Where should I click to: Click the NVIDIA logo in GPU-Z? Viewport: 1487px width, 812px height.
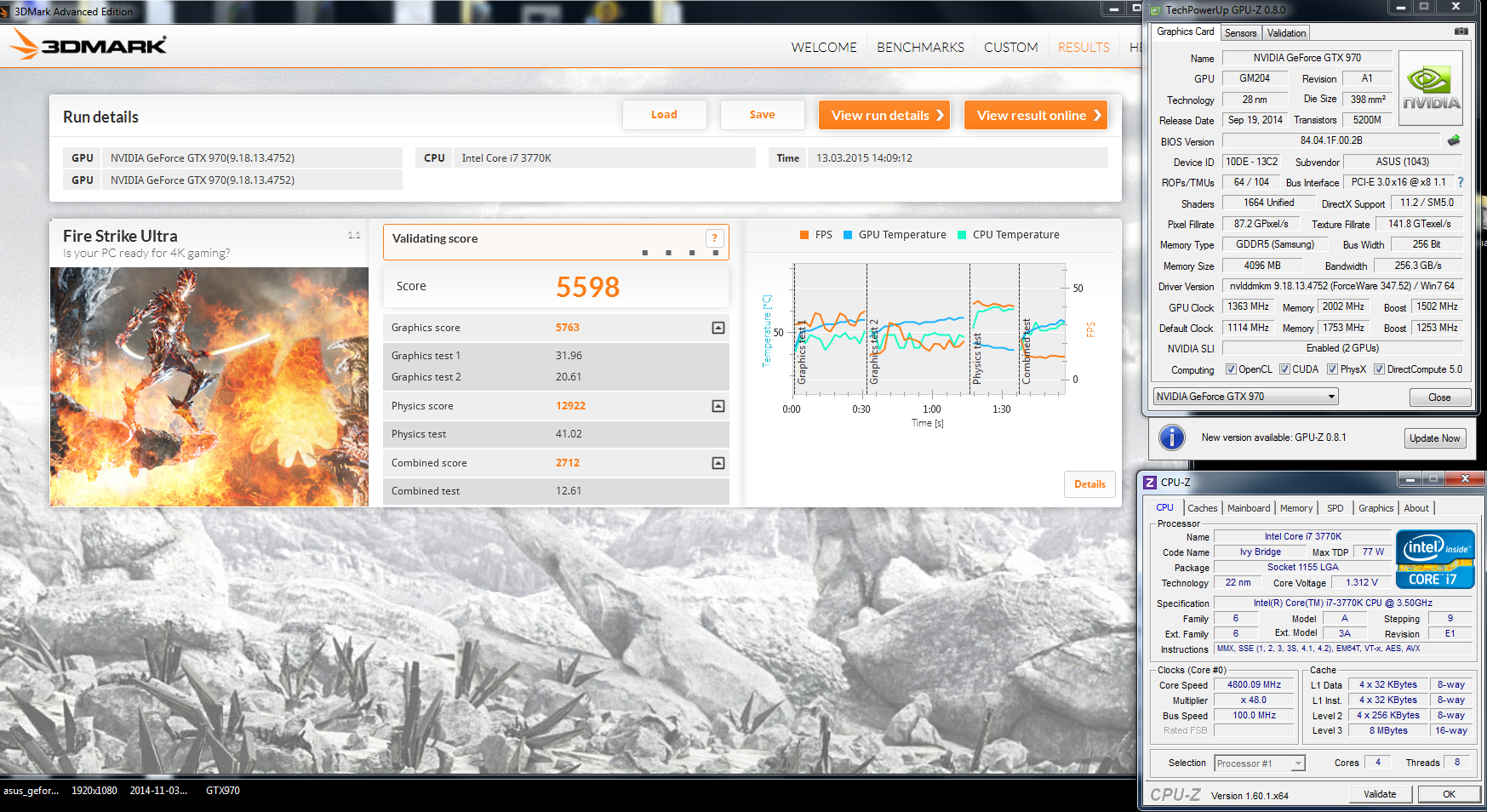[1431, 88]
